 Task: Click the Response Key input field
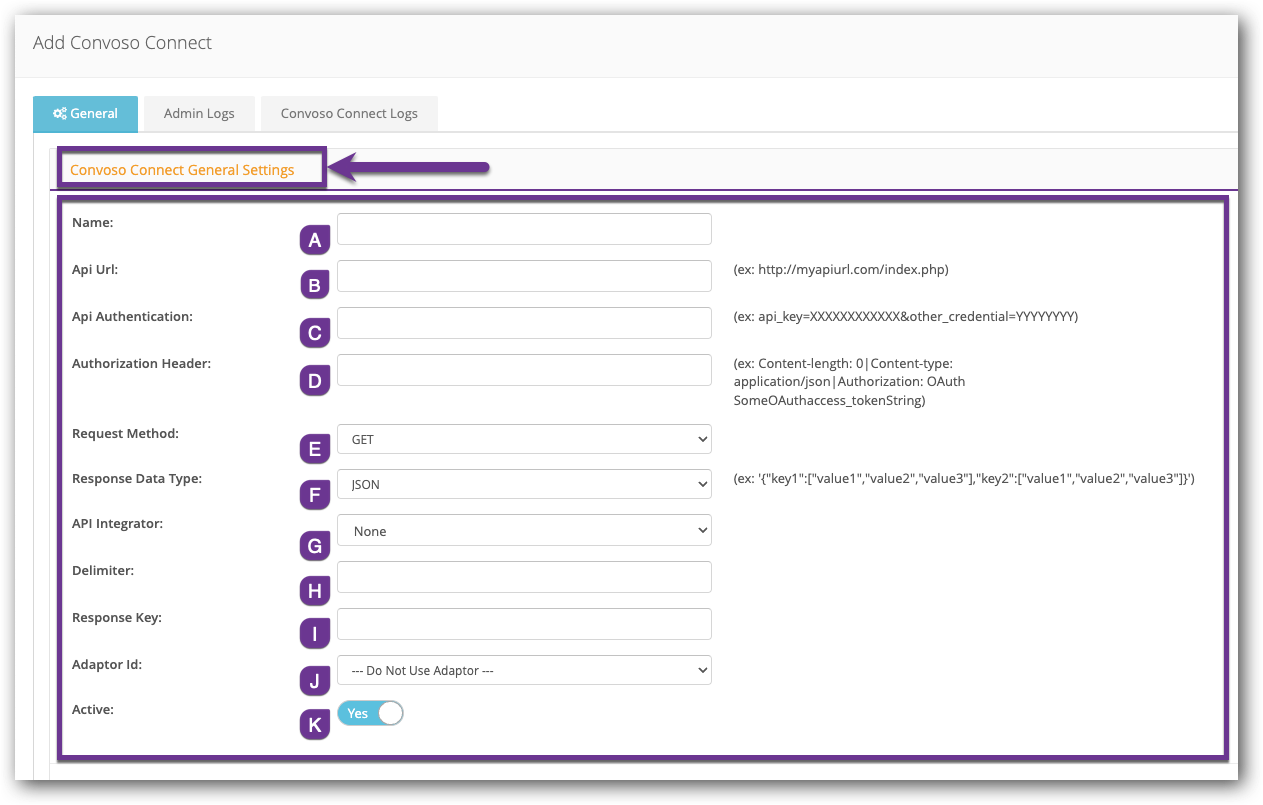524,624
